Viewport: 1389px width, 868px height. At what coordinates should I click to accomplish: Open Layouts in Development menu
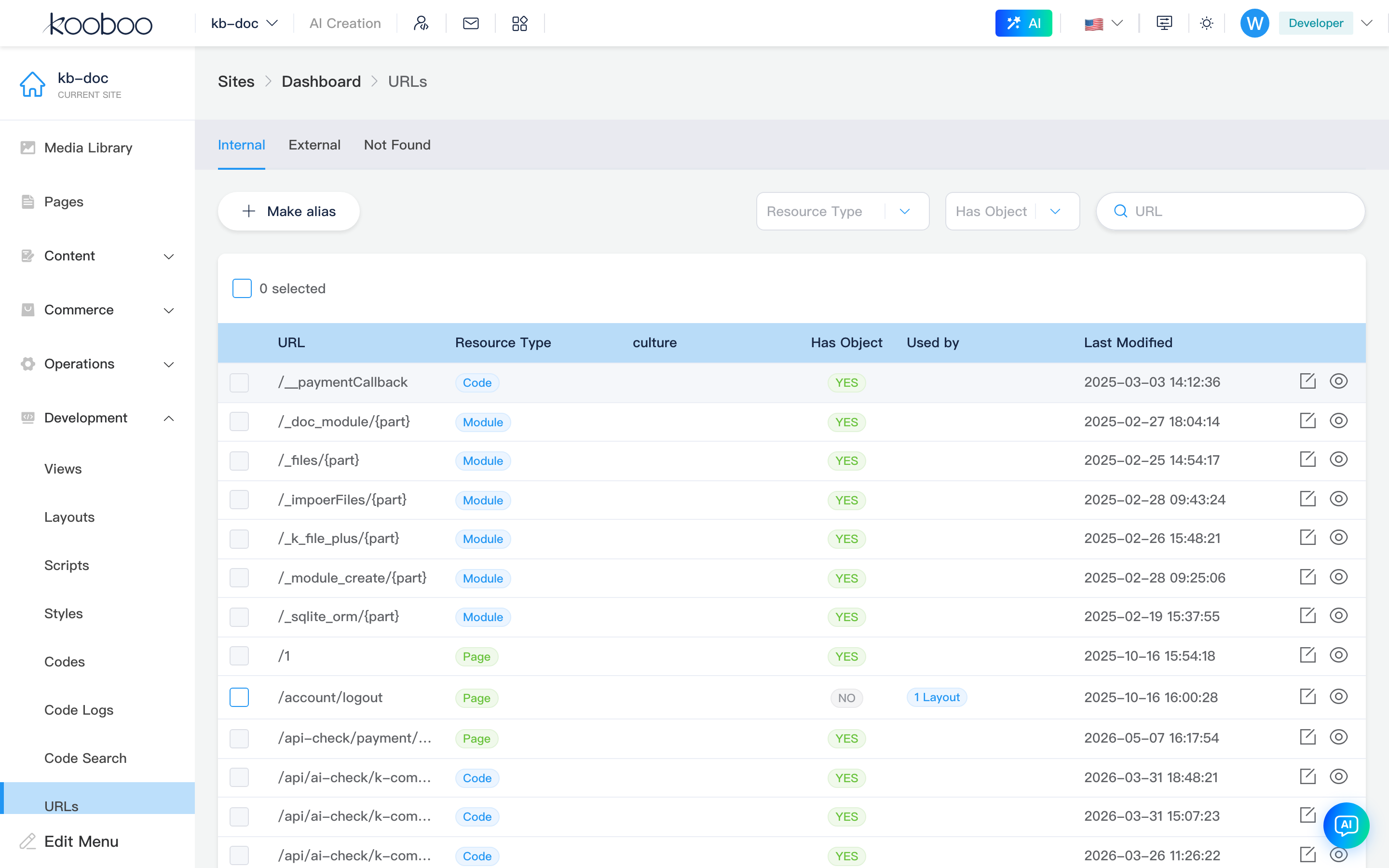click(69, 516)
